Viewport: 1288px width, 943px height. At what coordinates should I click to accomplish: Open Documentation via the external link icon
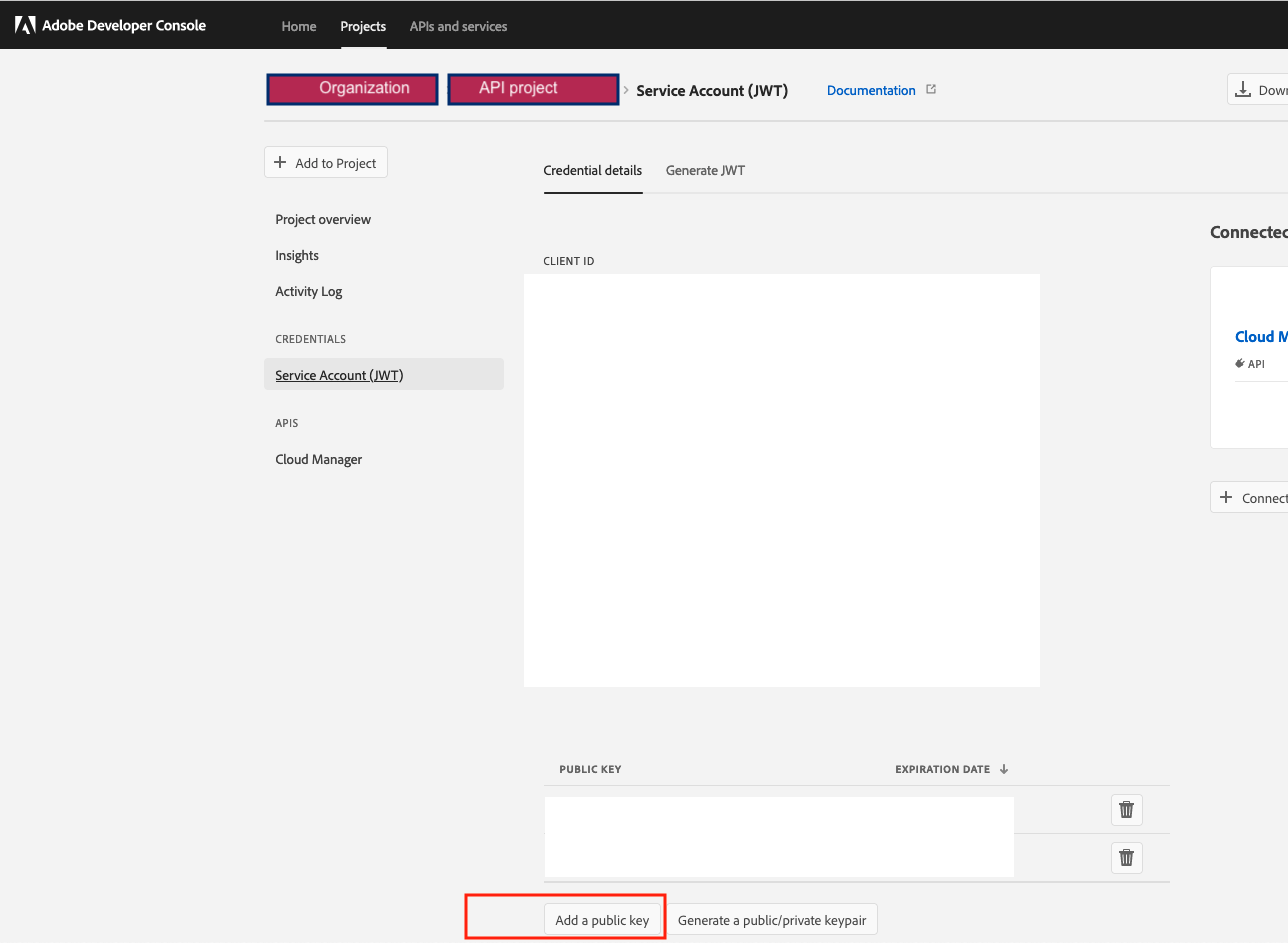(x=930, y=89)
